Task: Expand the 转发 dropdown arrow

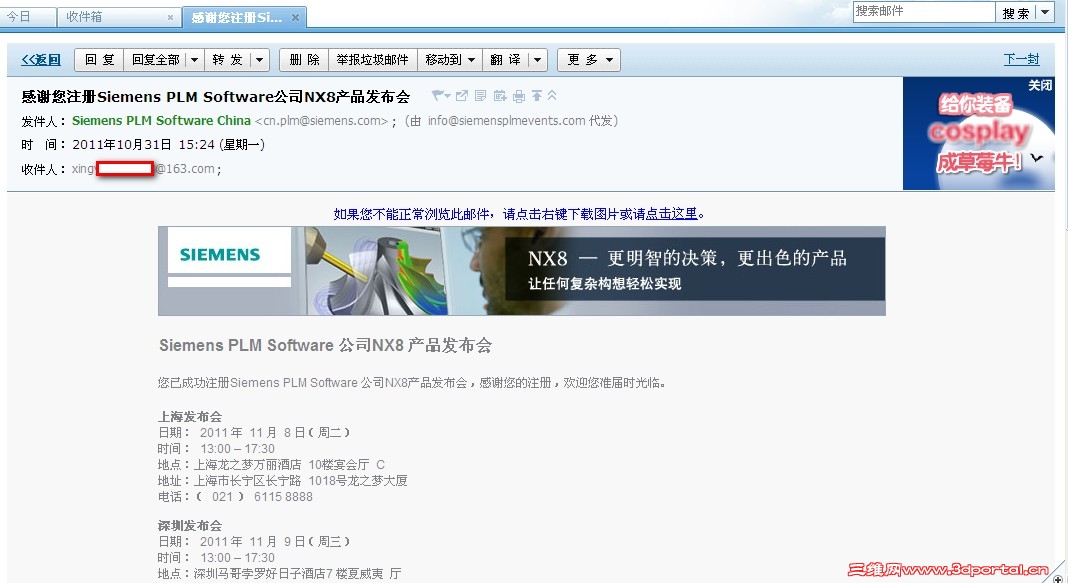Action: [260, 60]
